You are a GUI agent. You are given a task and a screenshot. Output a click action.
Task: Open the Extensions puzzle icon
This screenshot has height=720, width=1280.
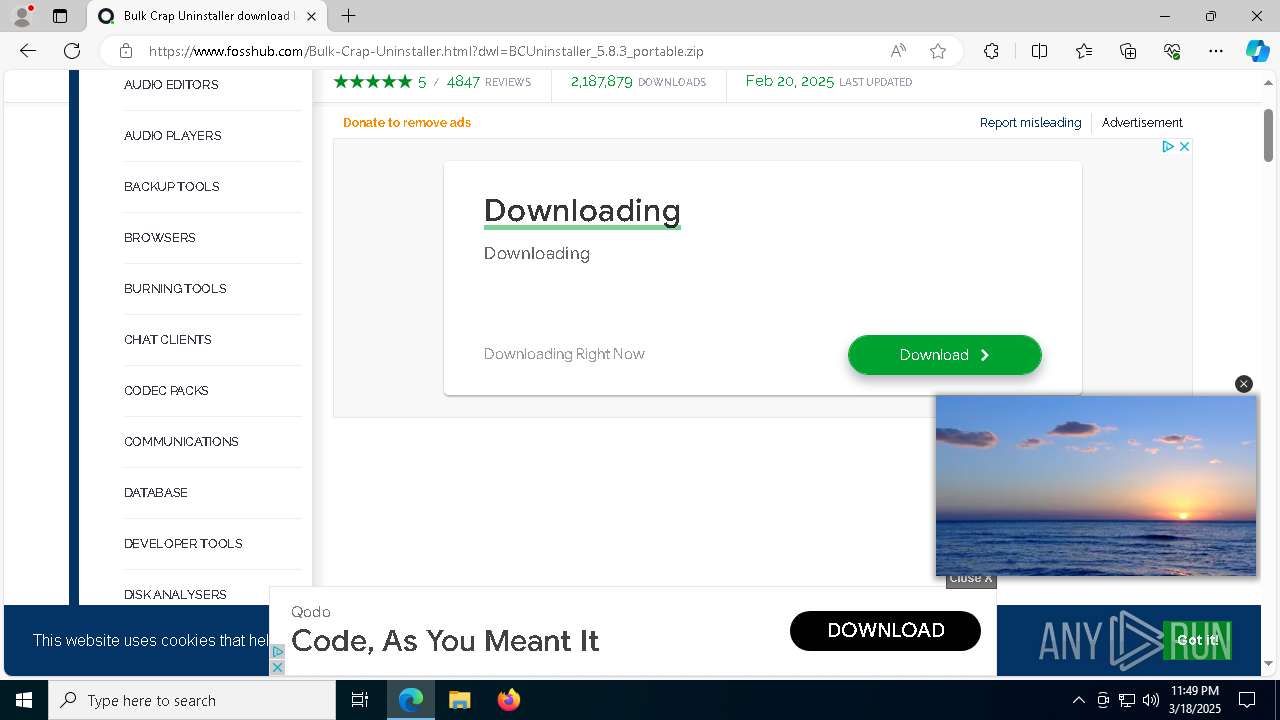[991, 51]
